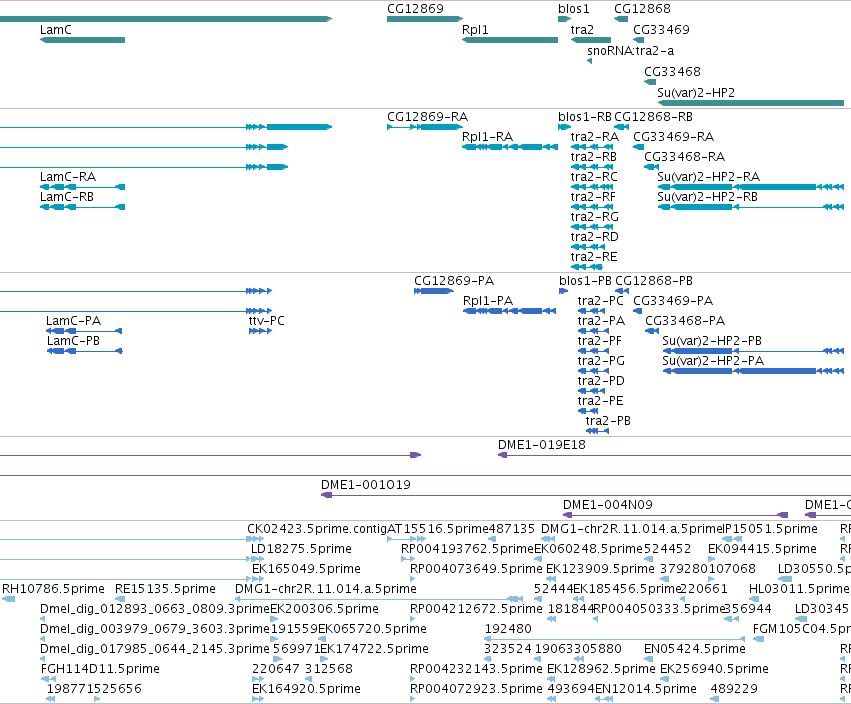Viewport: 851px width, 704px height.
Task: Click transcript tra2-RB
Action: click(x=592, y=167)
